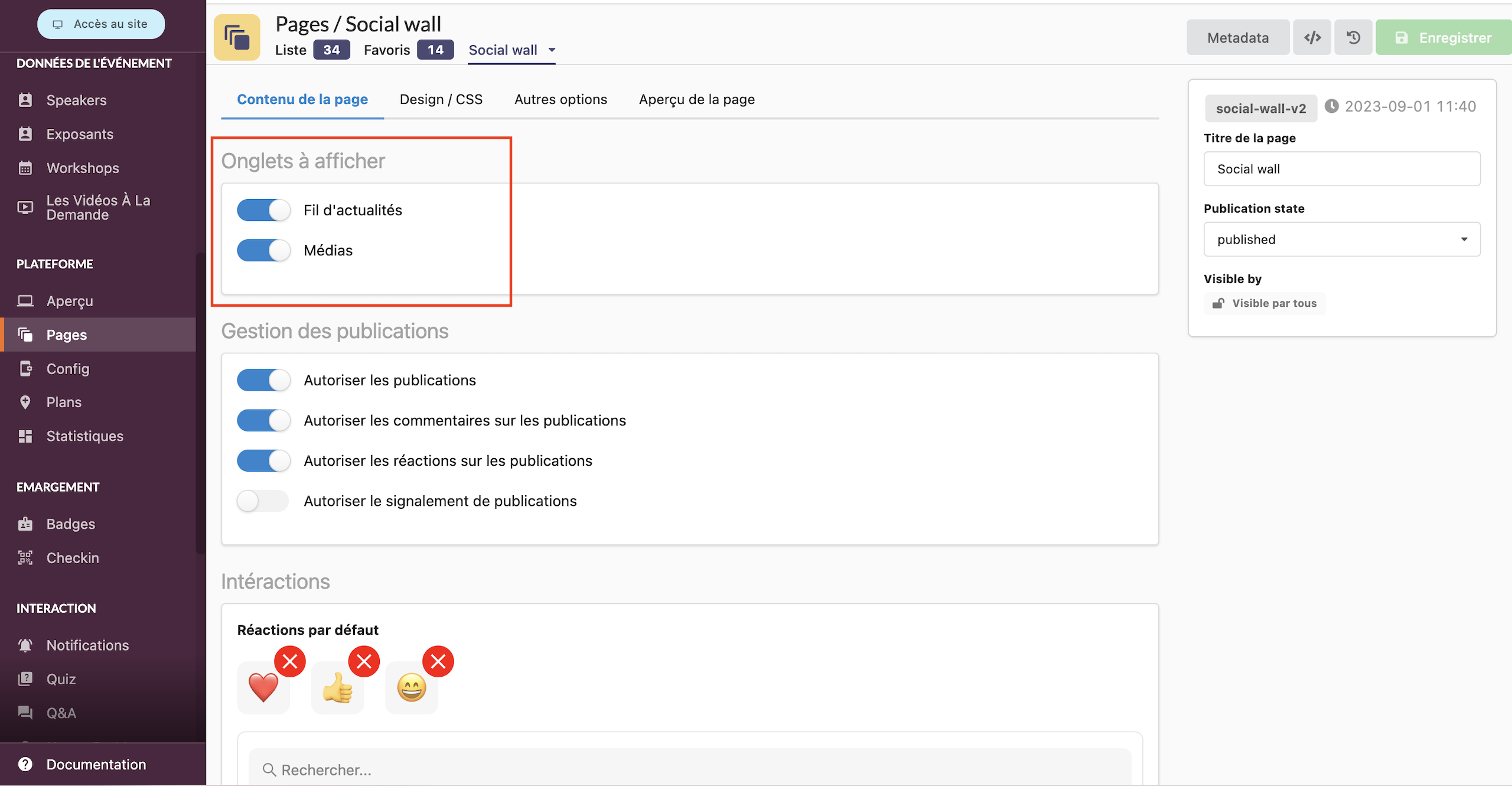The width and height of the screenshot is (1512, 786).
Task: Remove the thumbs-up default reaction
Action: [x=364, y=661]
